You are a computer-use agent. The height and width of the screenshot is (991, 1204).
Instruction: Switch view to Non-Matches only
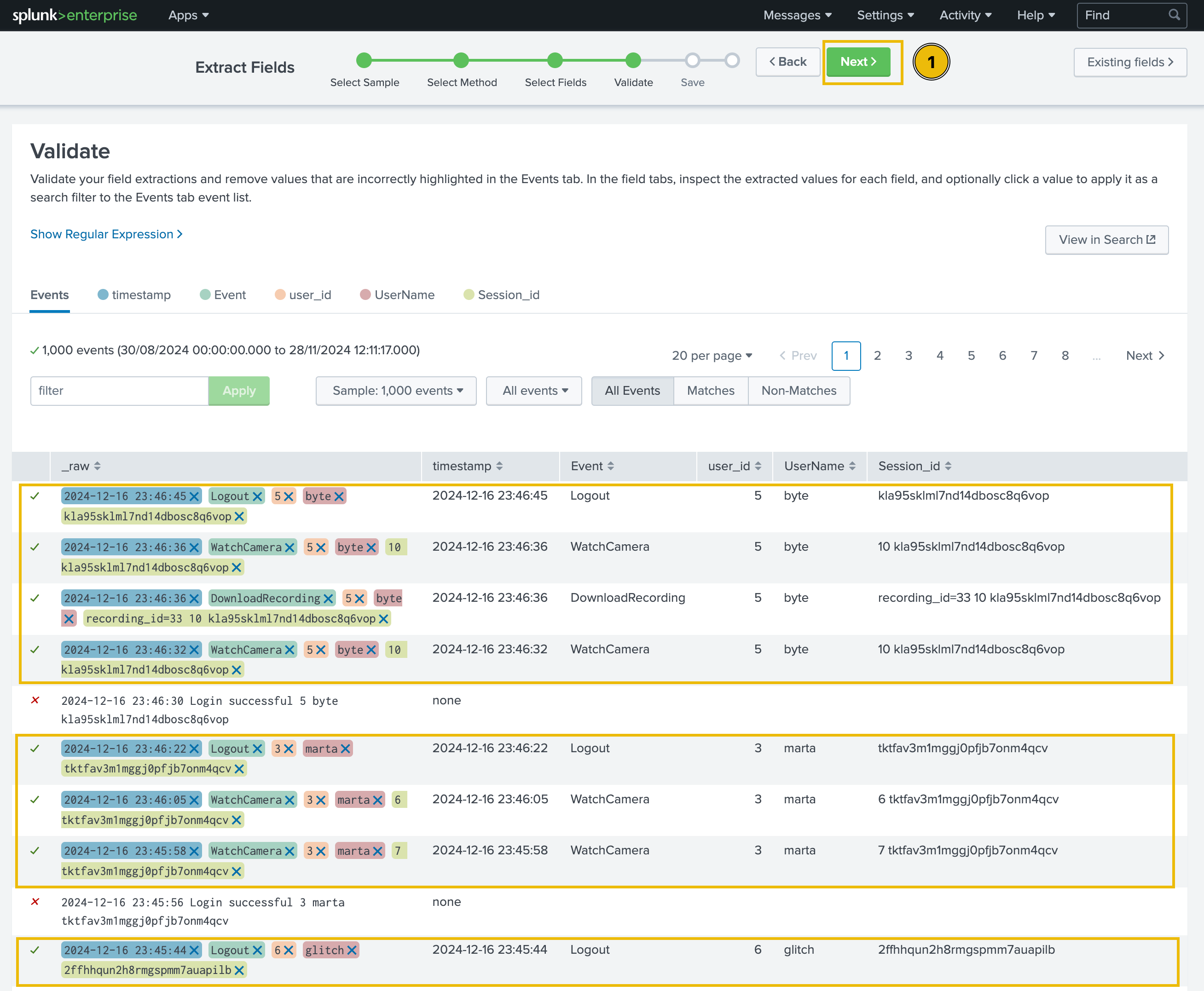(799, 391)
